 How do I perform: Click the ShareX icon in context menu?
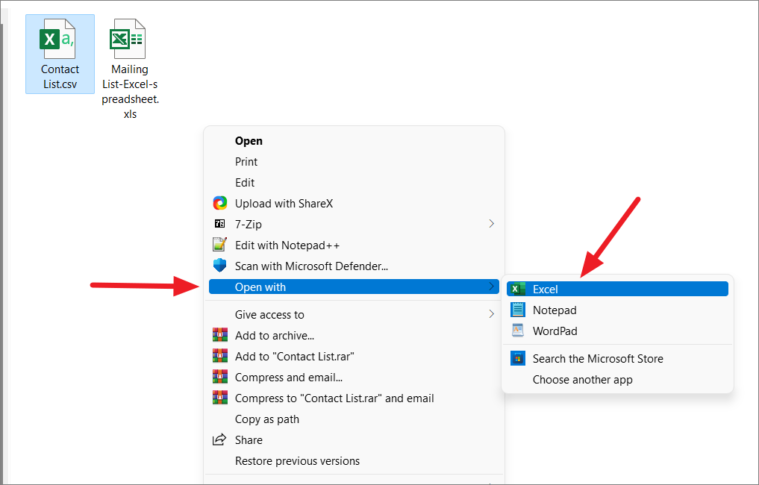tap(220, 203)
